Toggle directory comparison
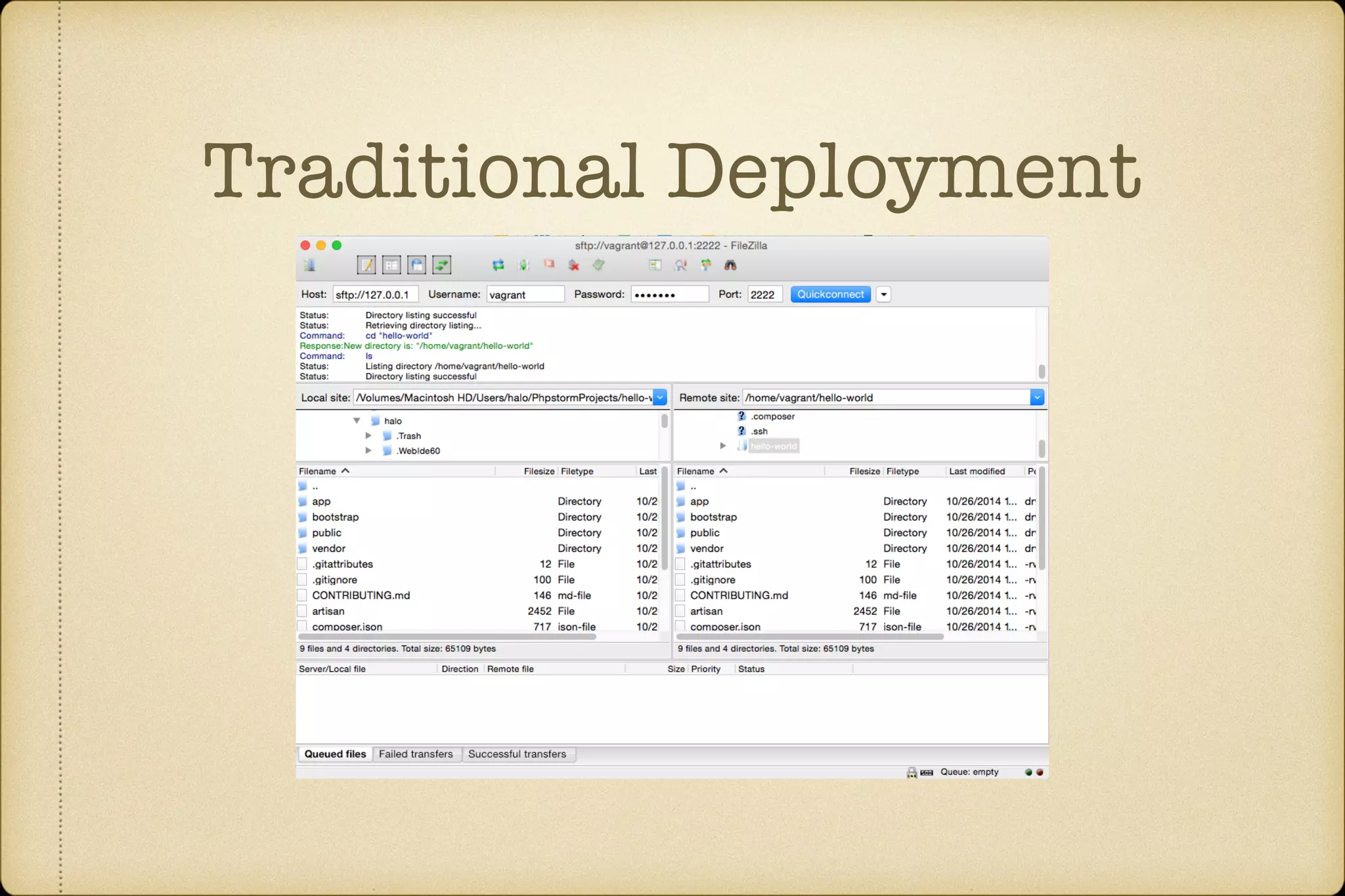 coord(680,265)
